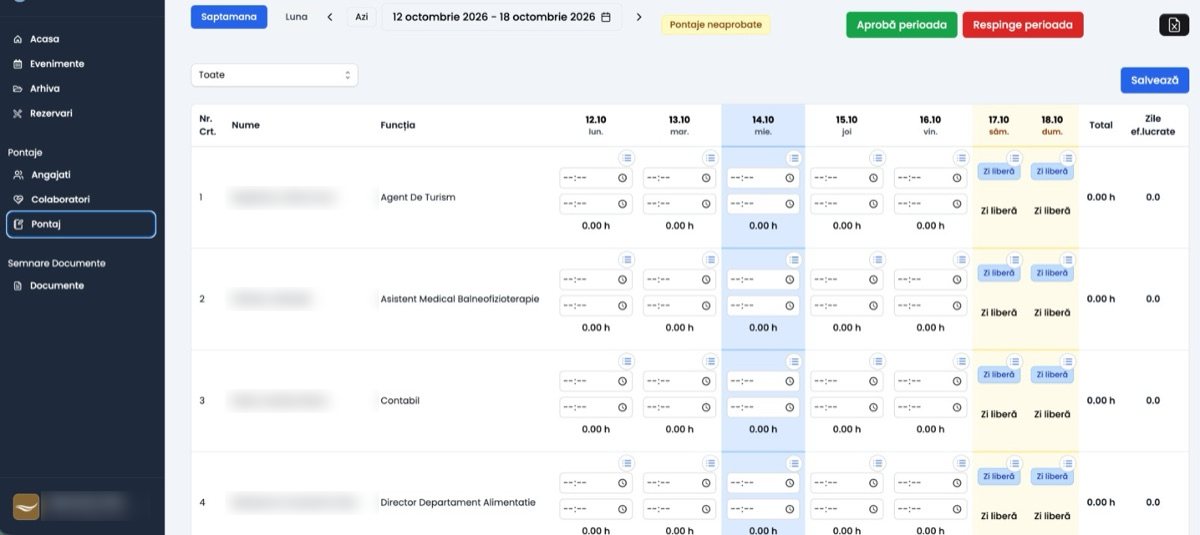Open Evenimente in the sidebar
Screen dimensions: 1200x535
pos(57,64)
